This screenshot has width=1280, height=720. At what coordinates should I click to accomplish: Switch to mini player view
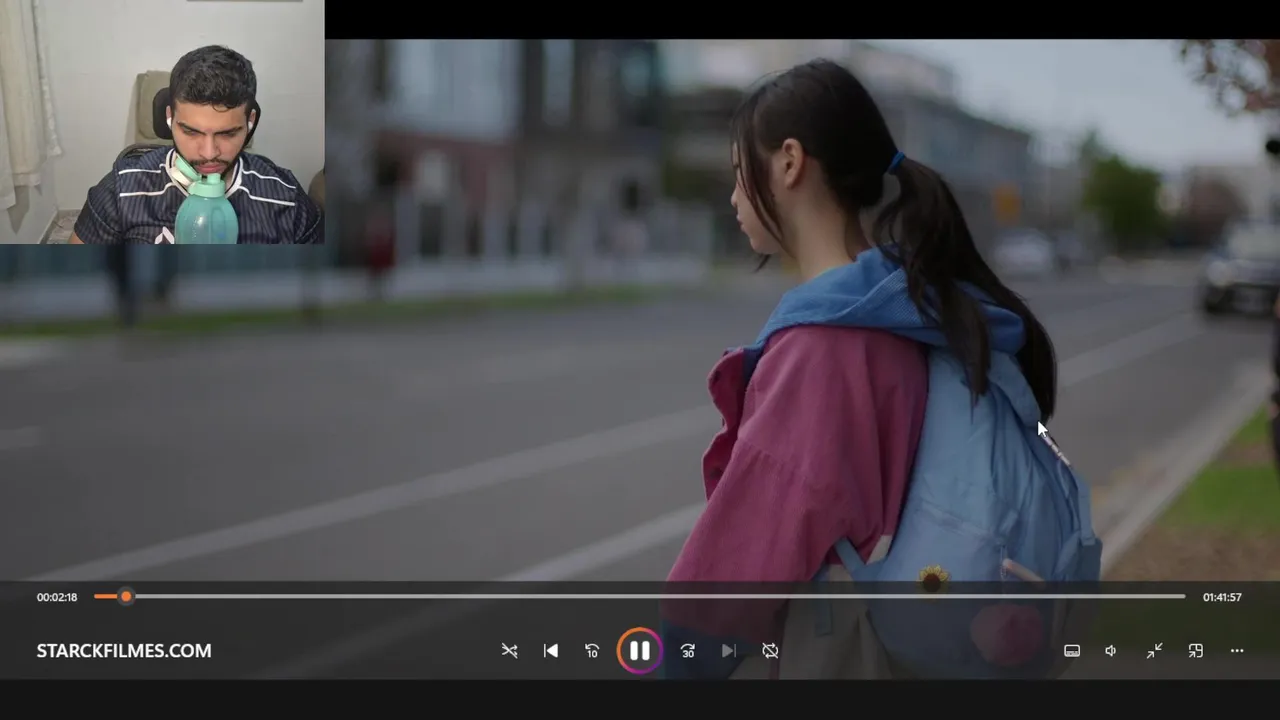(x=1195, y=651)
